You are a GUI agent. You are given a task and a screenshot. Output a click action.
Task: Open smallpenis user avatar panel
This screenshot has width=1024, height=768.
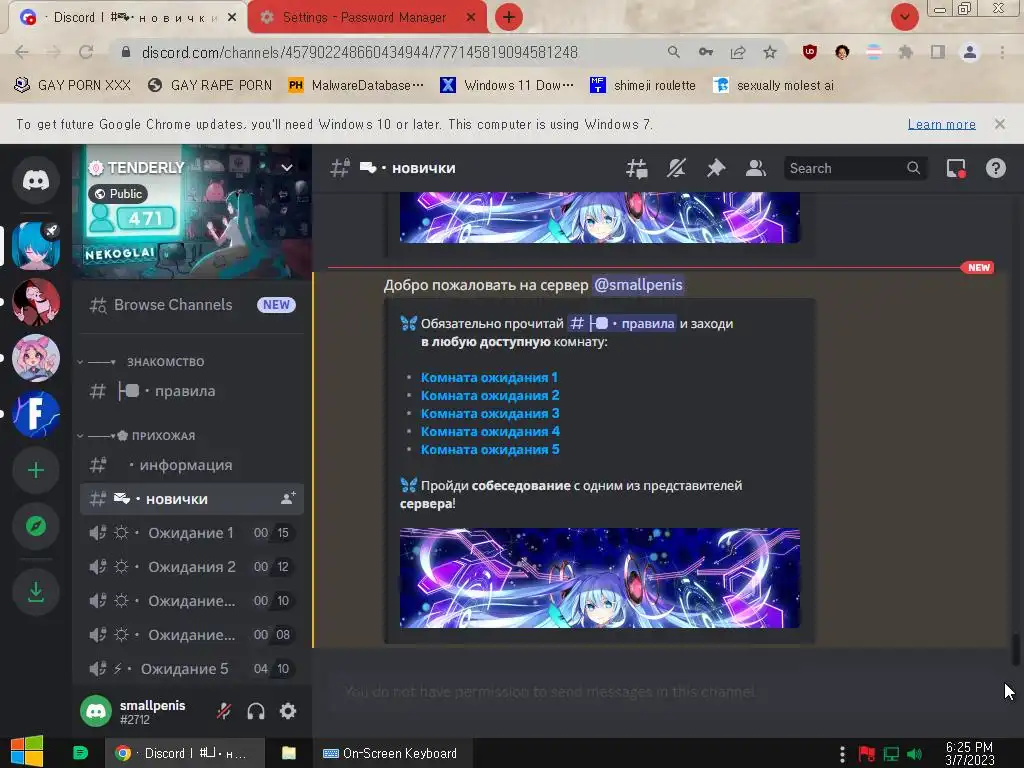tap(96, 711)
